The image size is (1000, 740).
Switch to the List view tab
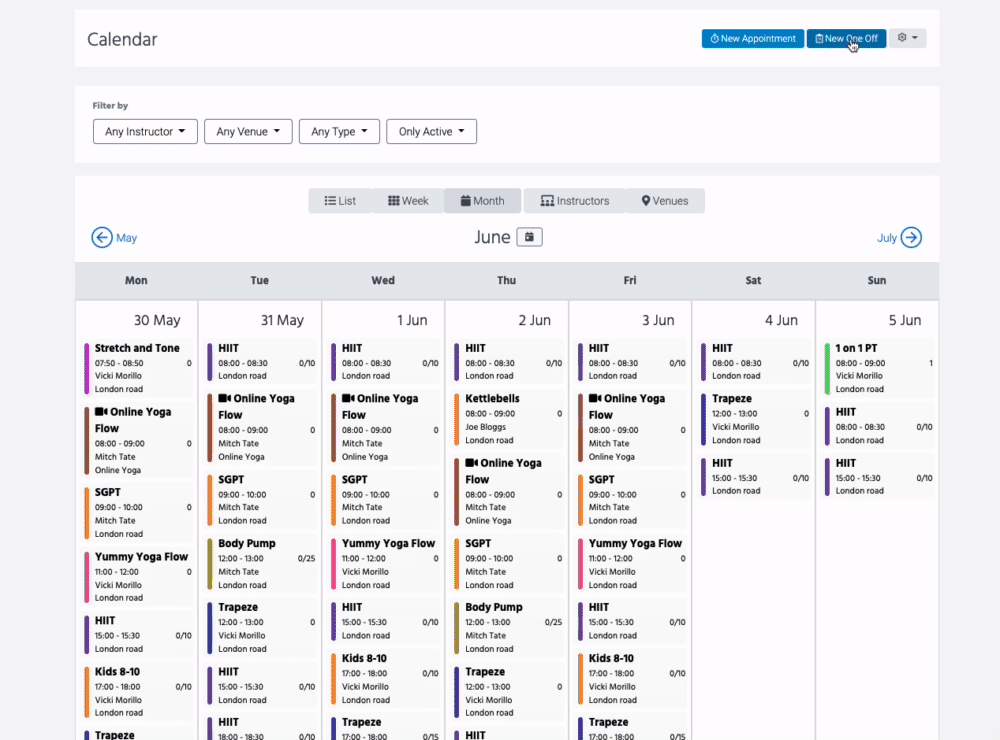pos(340,201)
